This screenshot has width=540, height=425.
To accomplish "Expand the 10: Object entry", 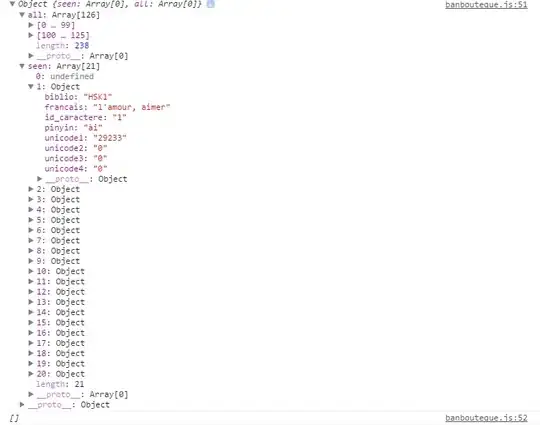I will click(x=31, y=271).
